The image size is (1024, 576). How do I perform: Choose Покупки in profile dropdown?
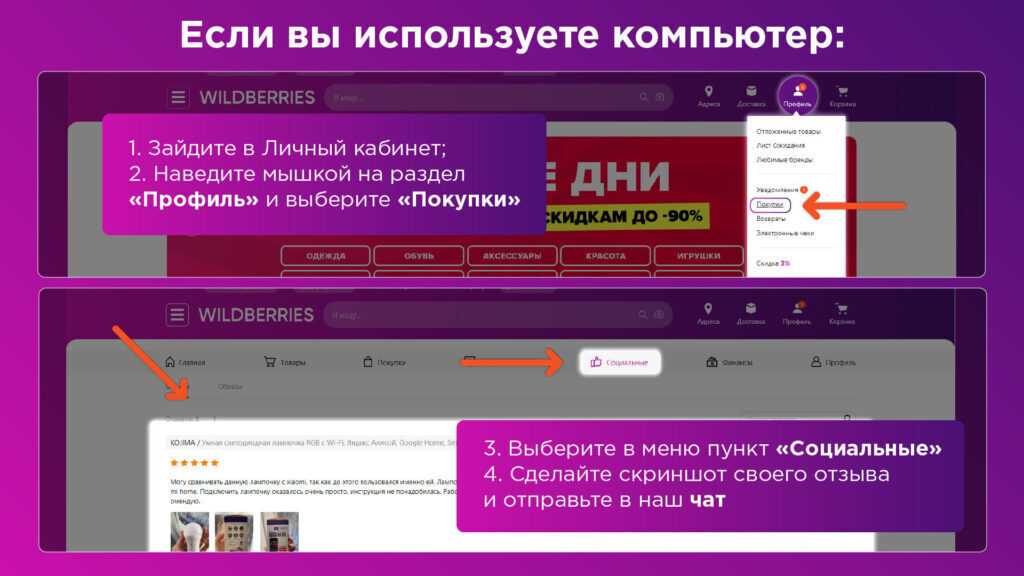point(770,204)
